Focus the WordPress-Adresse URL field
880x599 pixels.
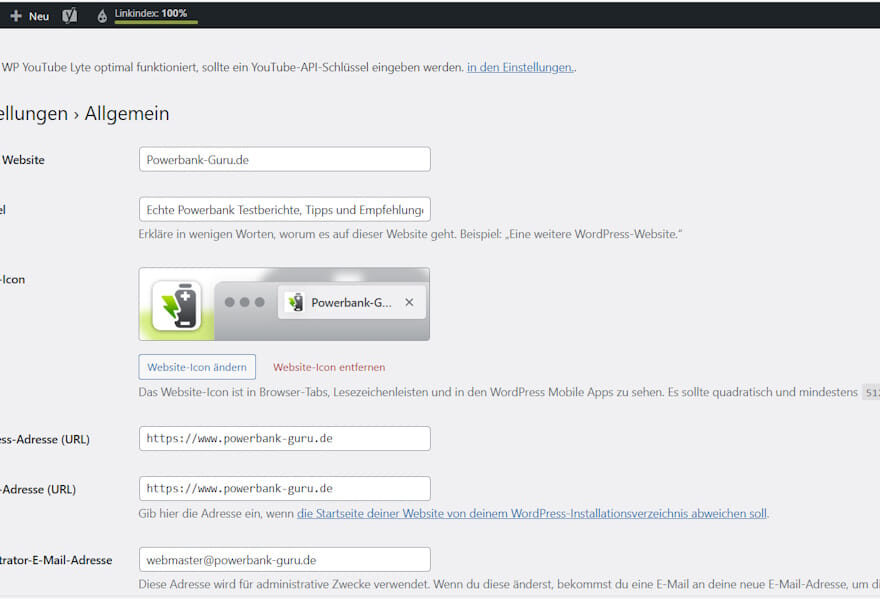pos(285,438)
